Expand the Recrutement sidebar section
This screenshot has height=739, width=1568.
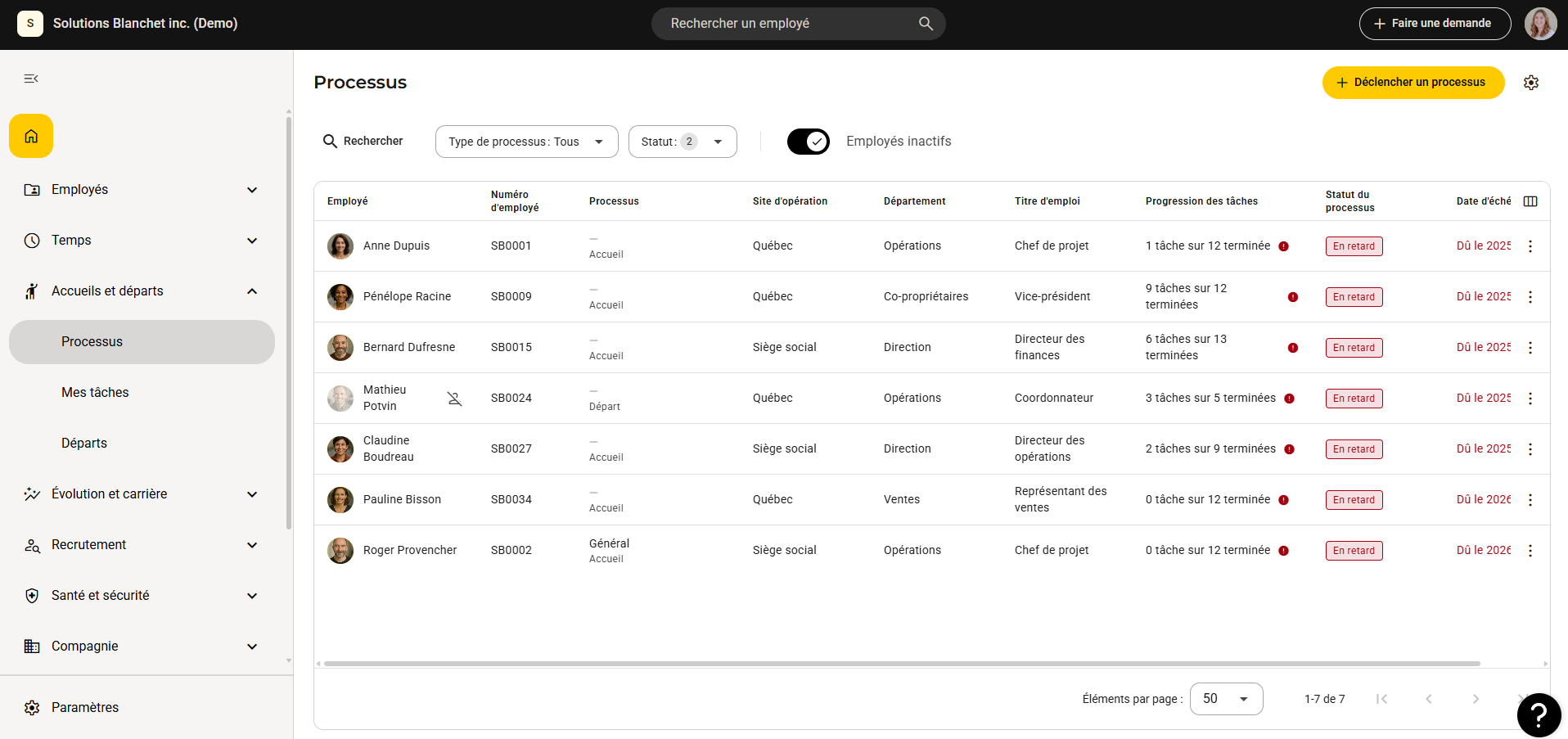point(142,545)
